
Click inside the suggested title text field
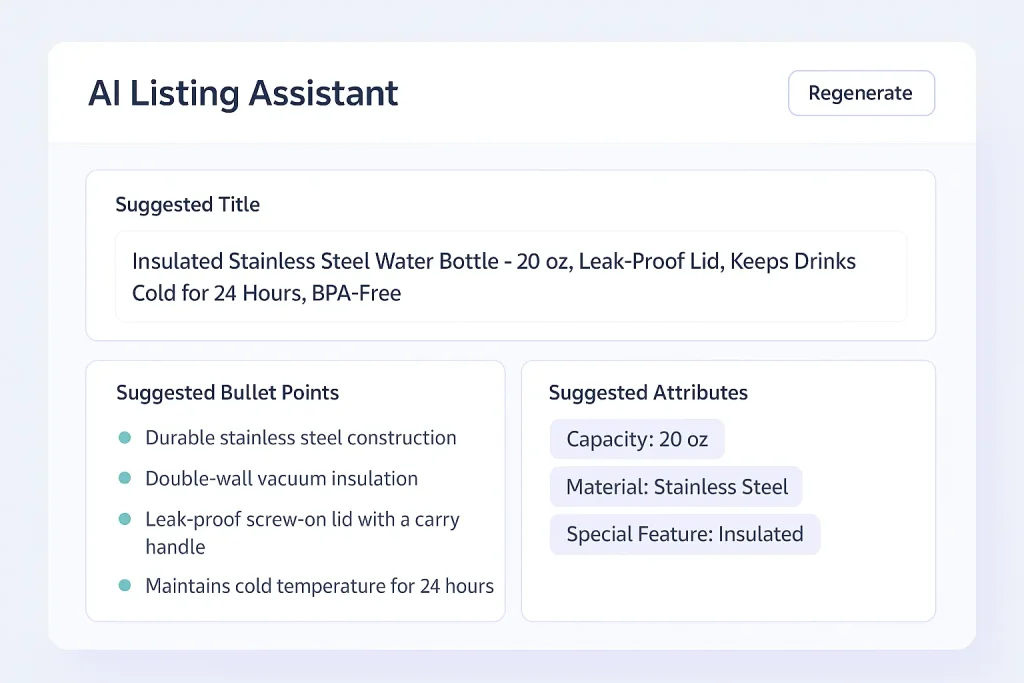tap(510, 277)
